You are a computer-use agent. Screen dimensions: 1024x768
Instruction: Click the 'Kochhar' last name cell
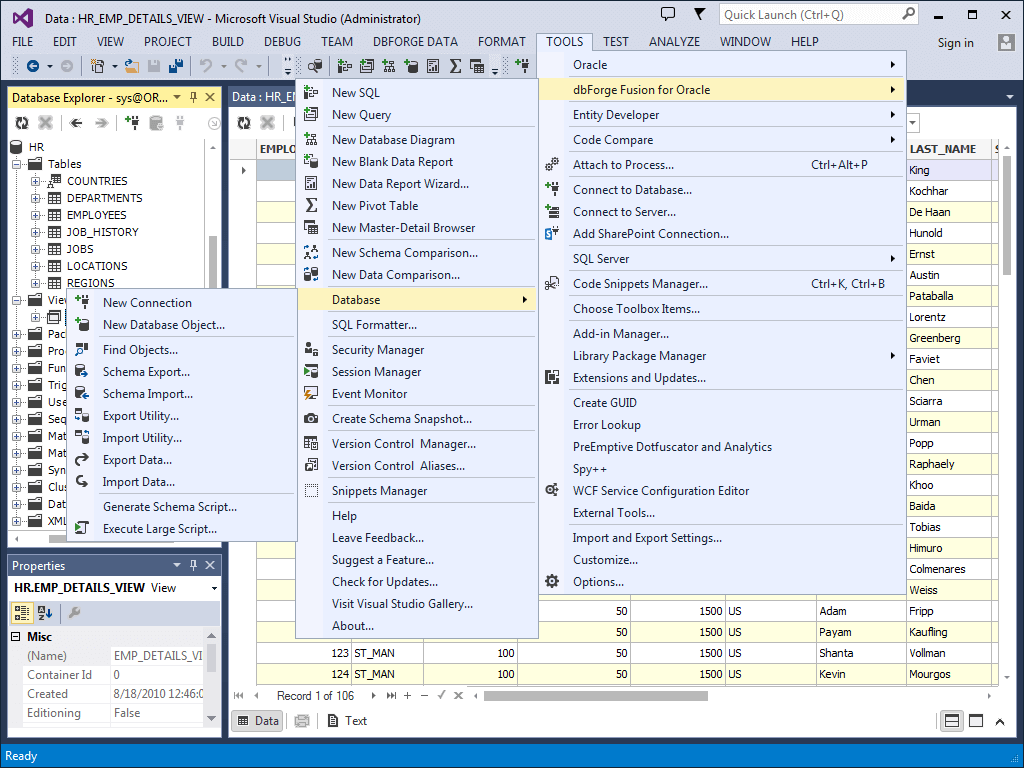coord(949,191)
